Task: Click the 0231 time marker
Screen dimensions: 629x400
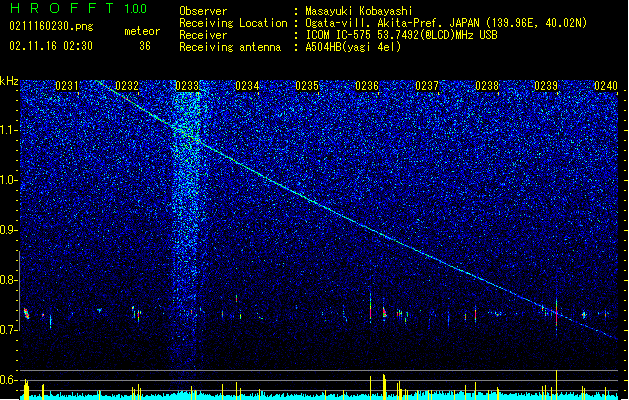Action: [67, 86]
